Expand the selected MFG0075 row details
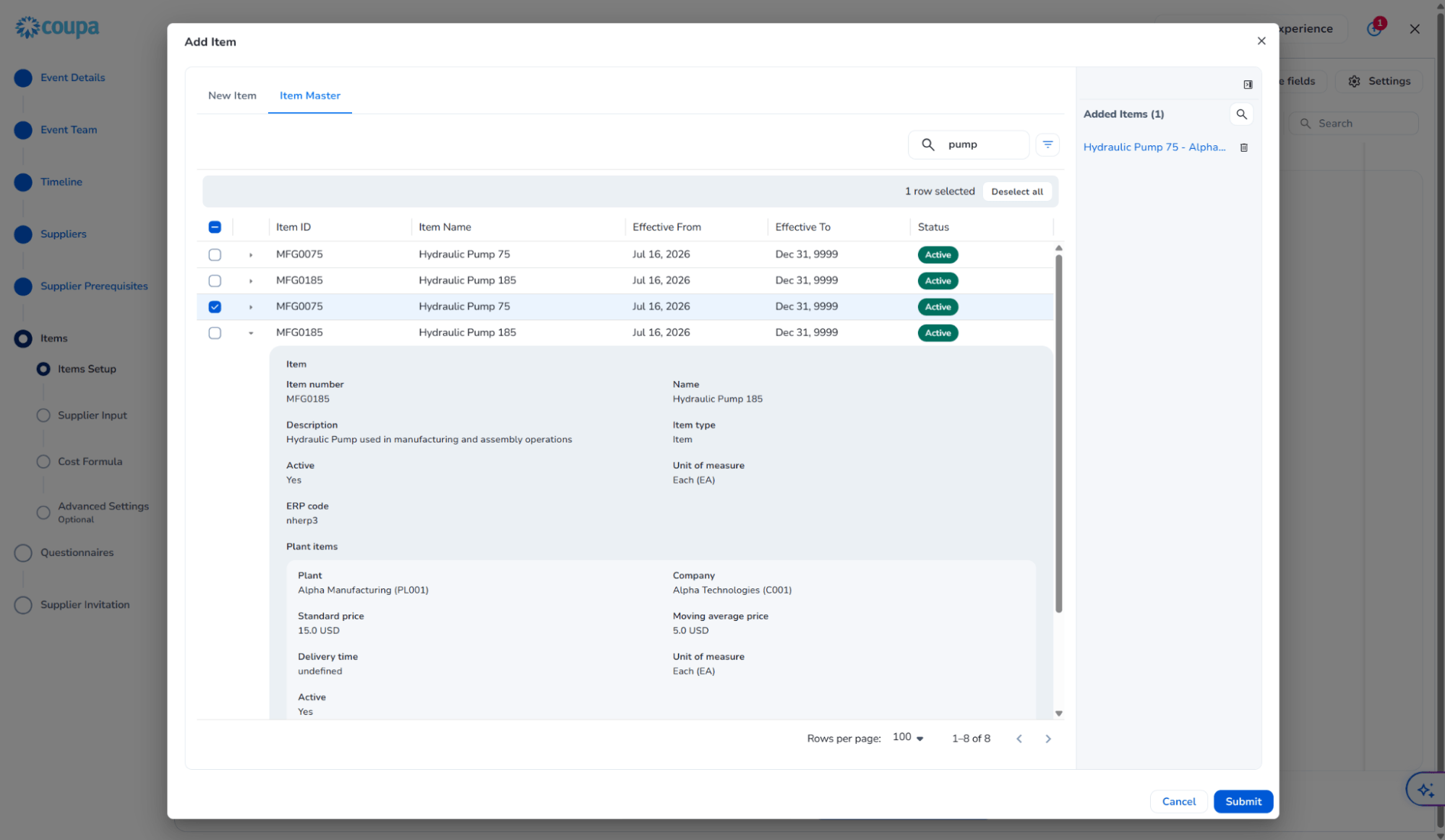The image size is (1445, 840). tap(251, 307)
